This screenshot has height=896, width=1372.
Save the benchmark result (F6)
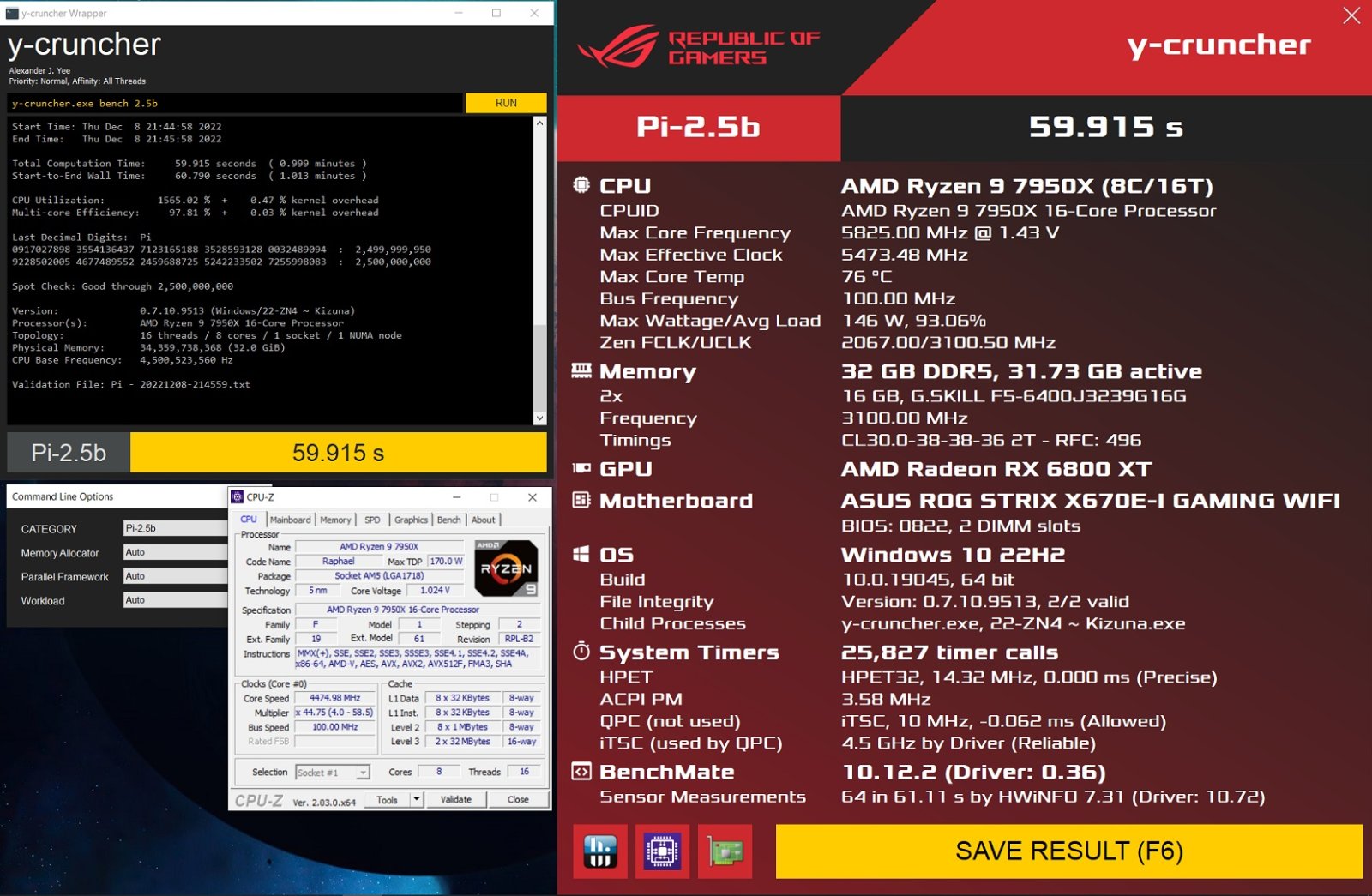click(x=1069, y=851)
